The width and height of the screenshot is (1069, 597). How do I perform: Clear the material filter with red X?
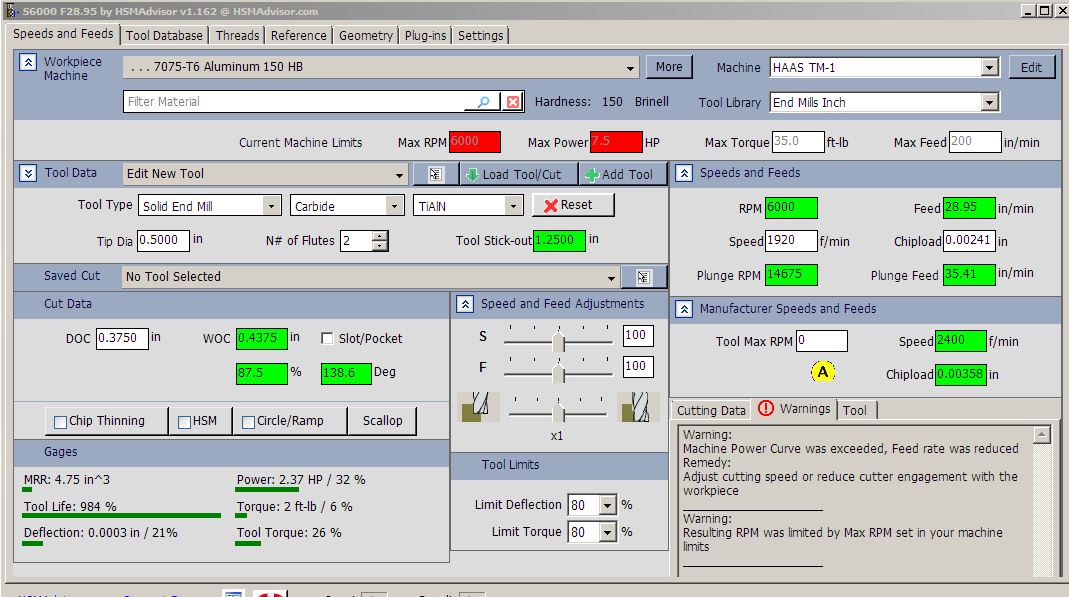click(512, 102)
